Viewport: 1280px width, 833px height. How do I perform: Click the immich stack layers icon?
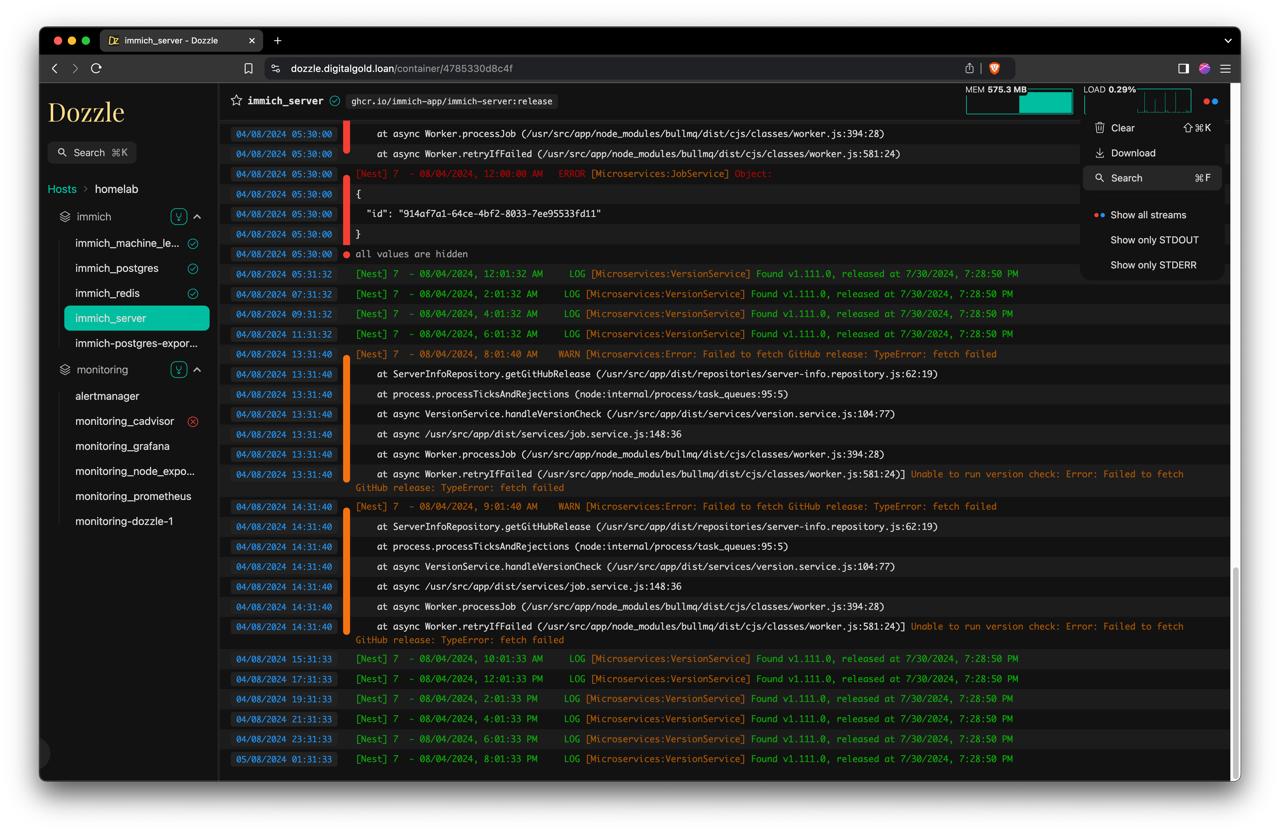(x=65, y=217)
